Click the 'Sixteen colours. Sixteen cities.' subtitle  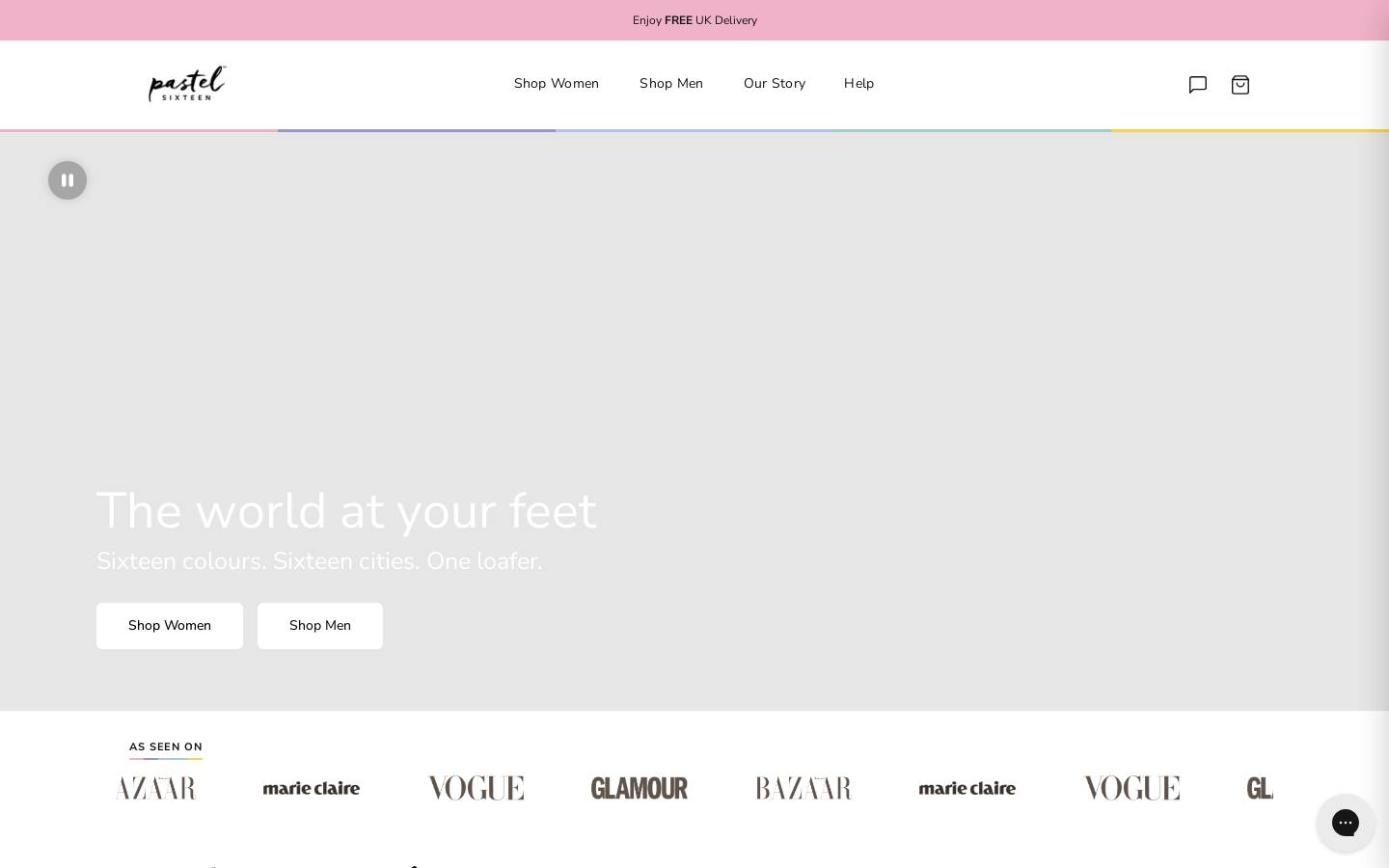click(319, 561)
